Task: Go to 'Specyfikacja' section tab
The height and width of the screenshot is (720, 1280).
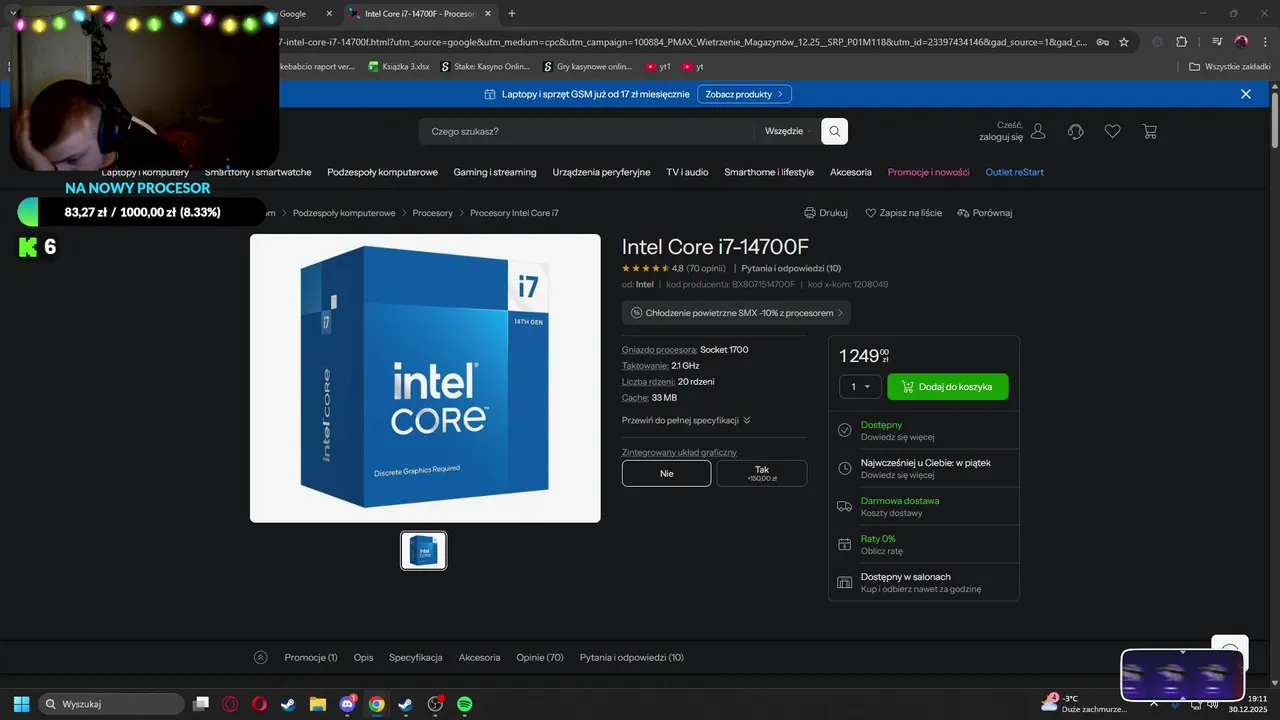Action: [416, 657]
